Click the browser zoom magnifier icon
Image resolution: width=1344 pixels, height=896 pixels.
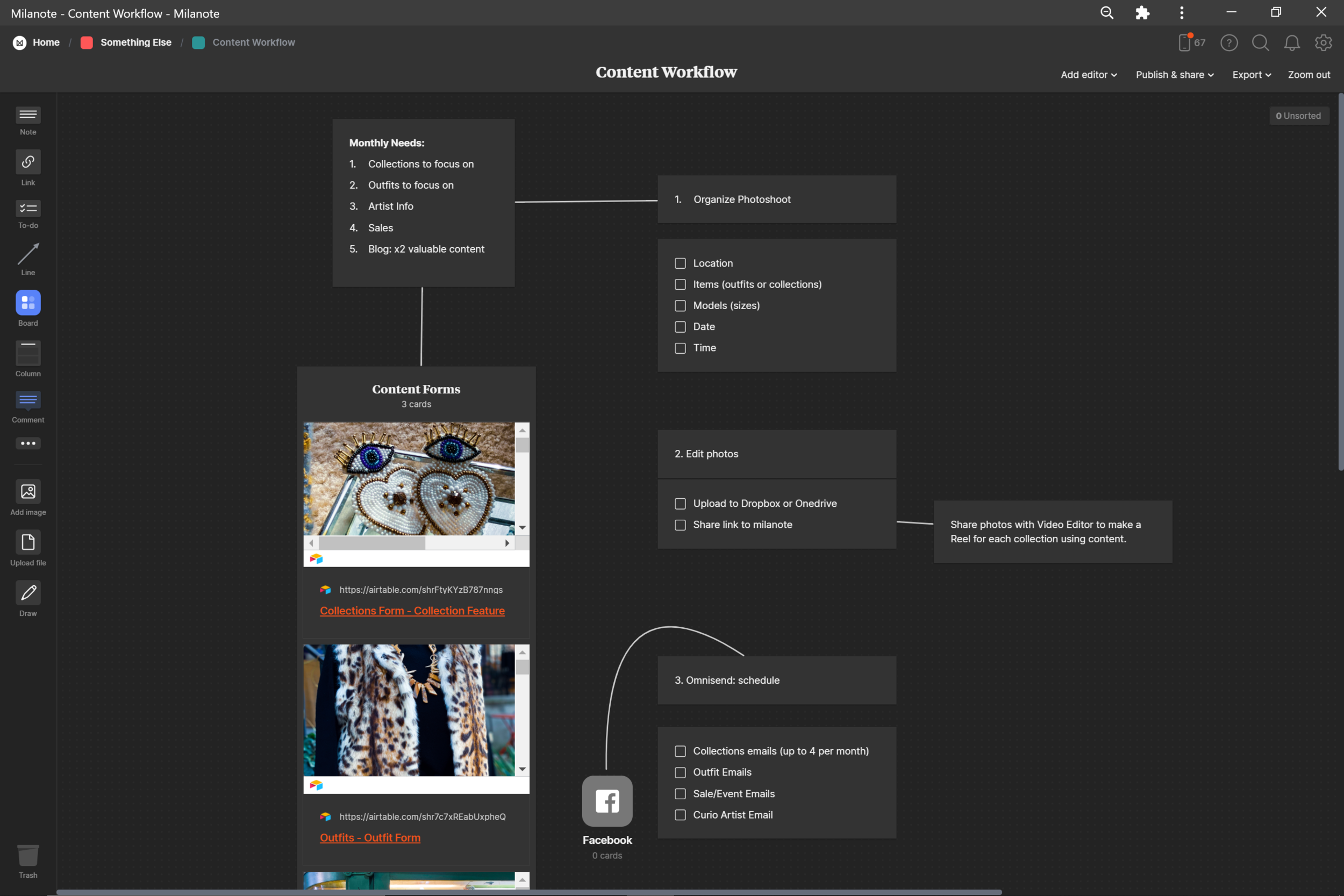(1107, 12)
